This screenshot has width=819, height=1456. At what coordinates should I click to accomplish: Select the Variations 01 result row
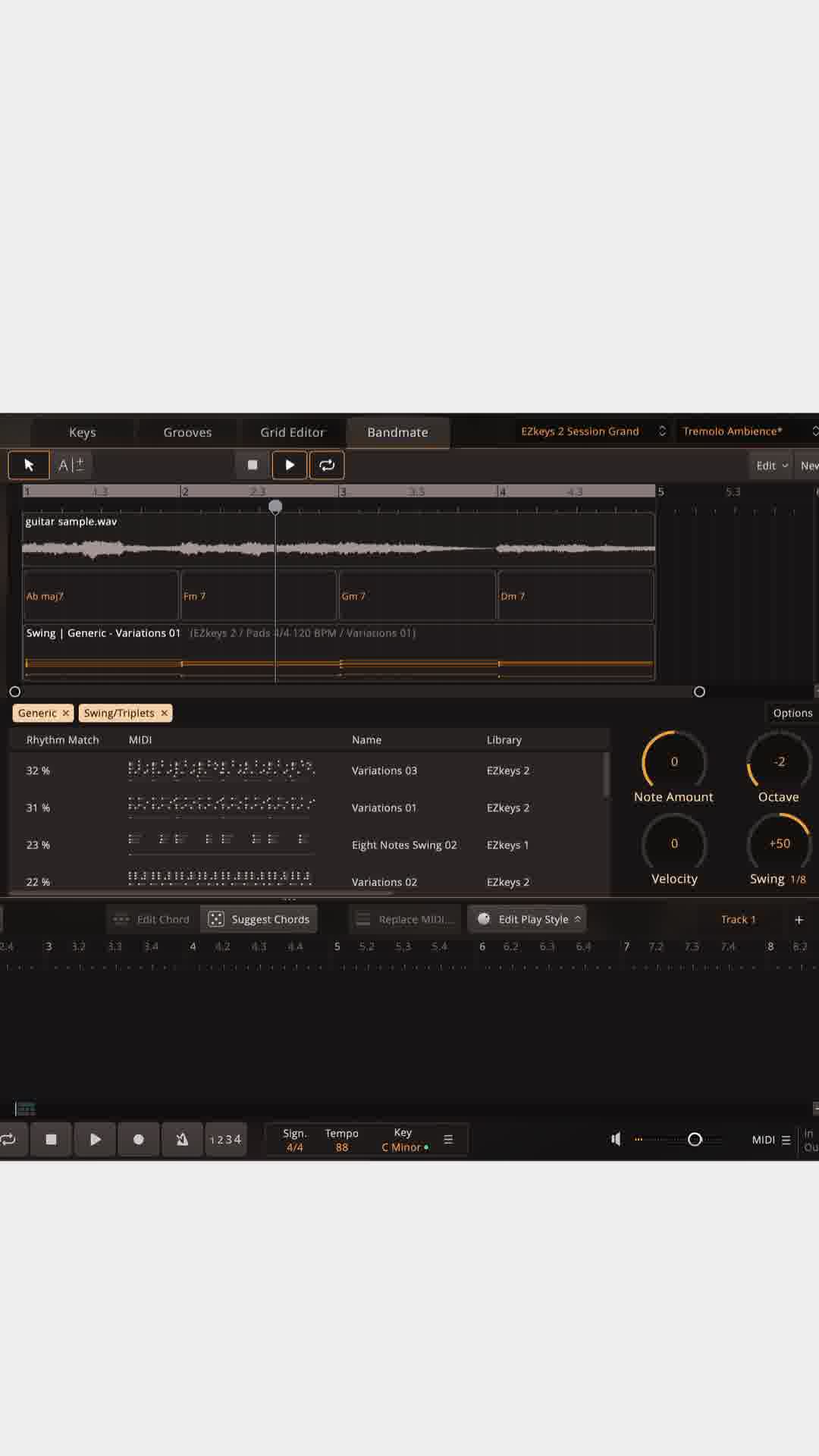(x=306, y=808)
